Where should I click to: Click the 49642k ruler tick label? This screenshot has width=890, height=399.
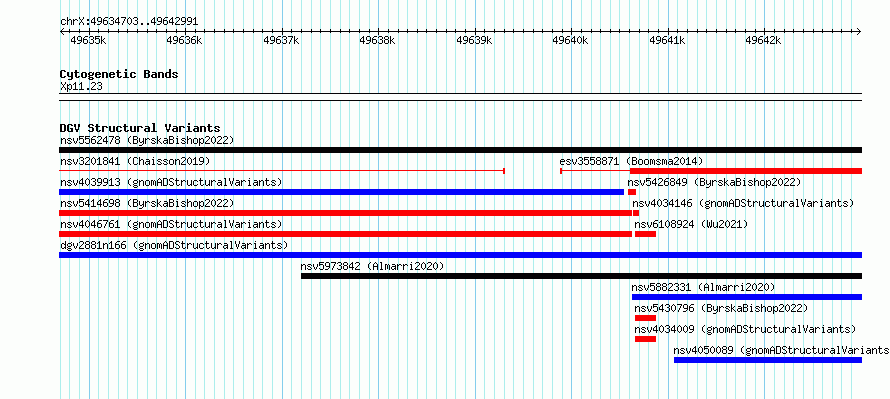point(763,40)
